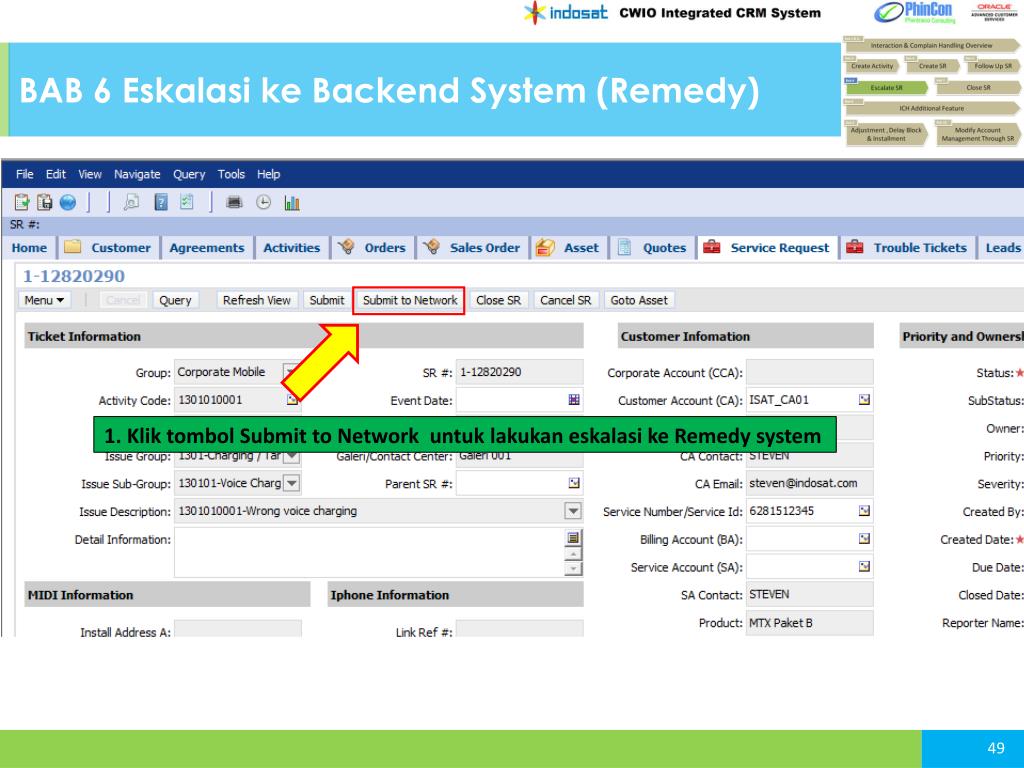This screenshot has width=1024, height=768.
Task: Click the bar chart toolbar icon
Action: pyautogui.click(x=292, y=203)
